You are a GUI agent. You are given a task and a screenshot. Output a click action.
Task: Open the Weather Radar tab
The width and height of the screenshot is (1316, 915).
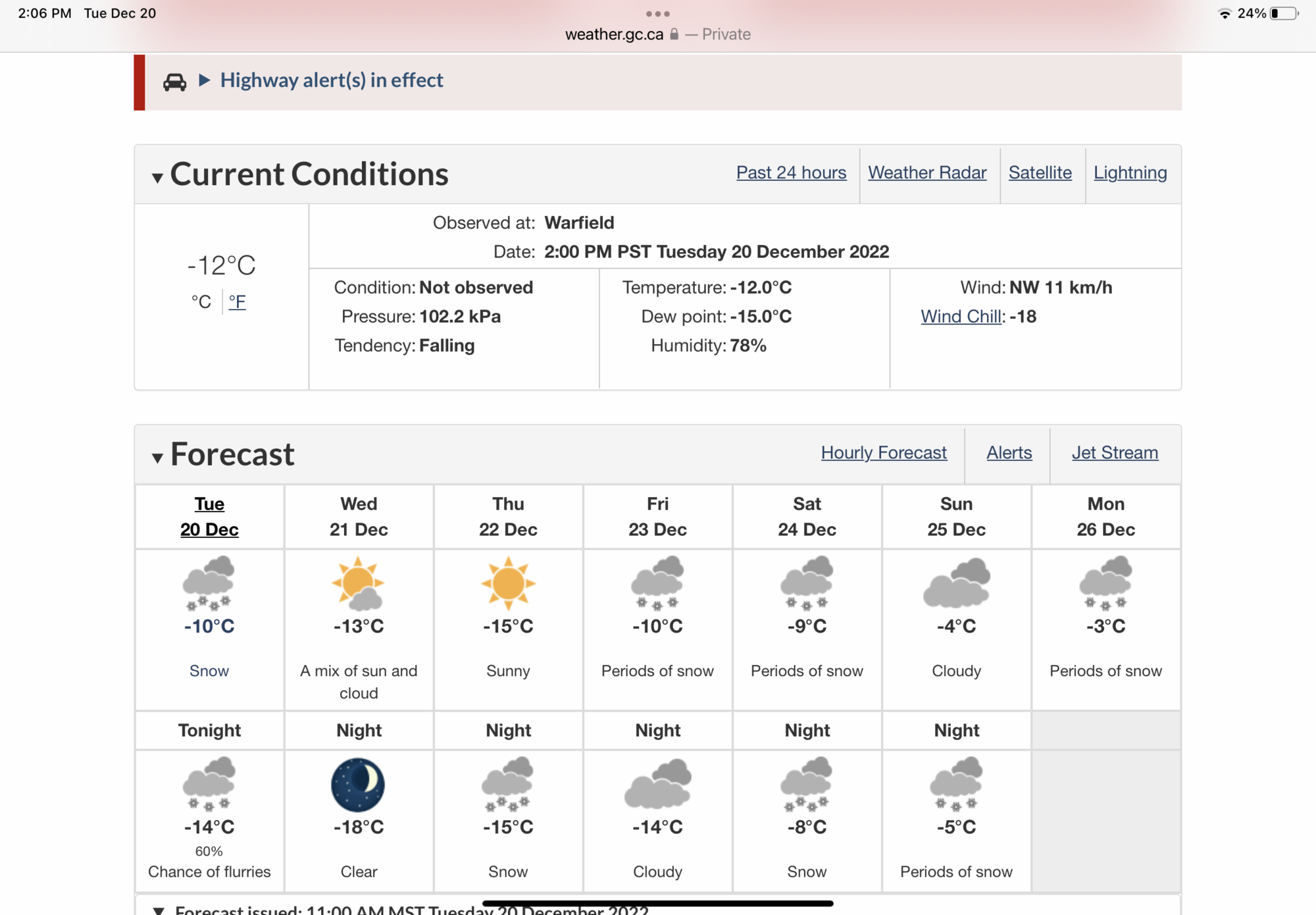[927, 172]
